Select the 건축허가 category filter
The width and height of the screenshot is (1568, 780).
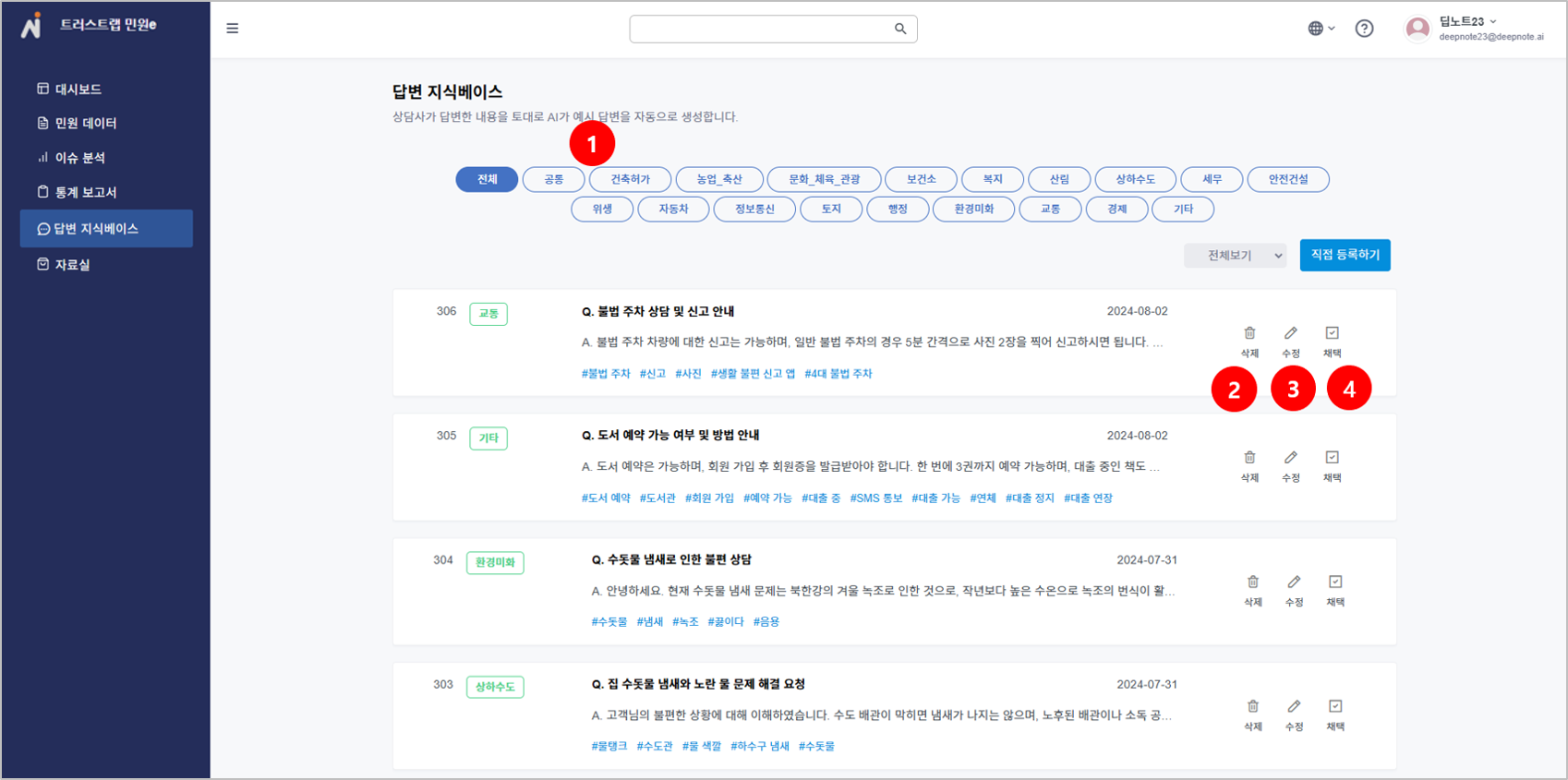click(x=630, y=179)
